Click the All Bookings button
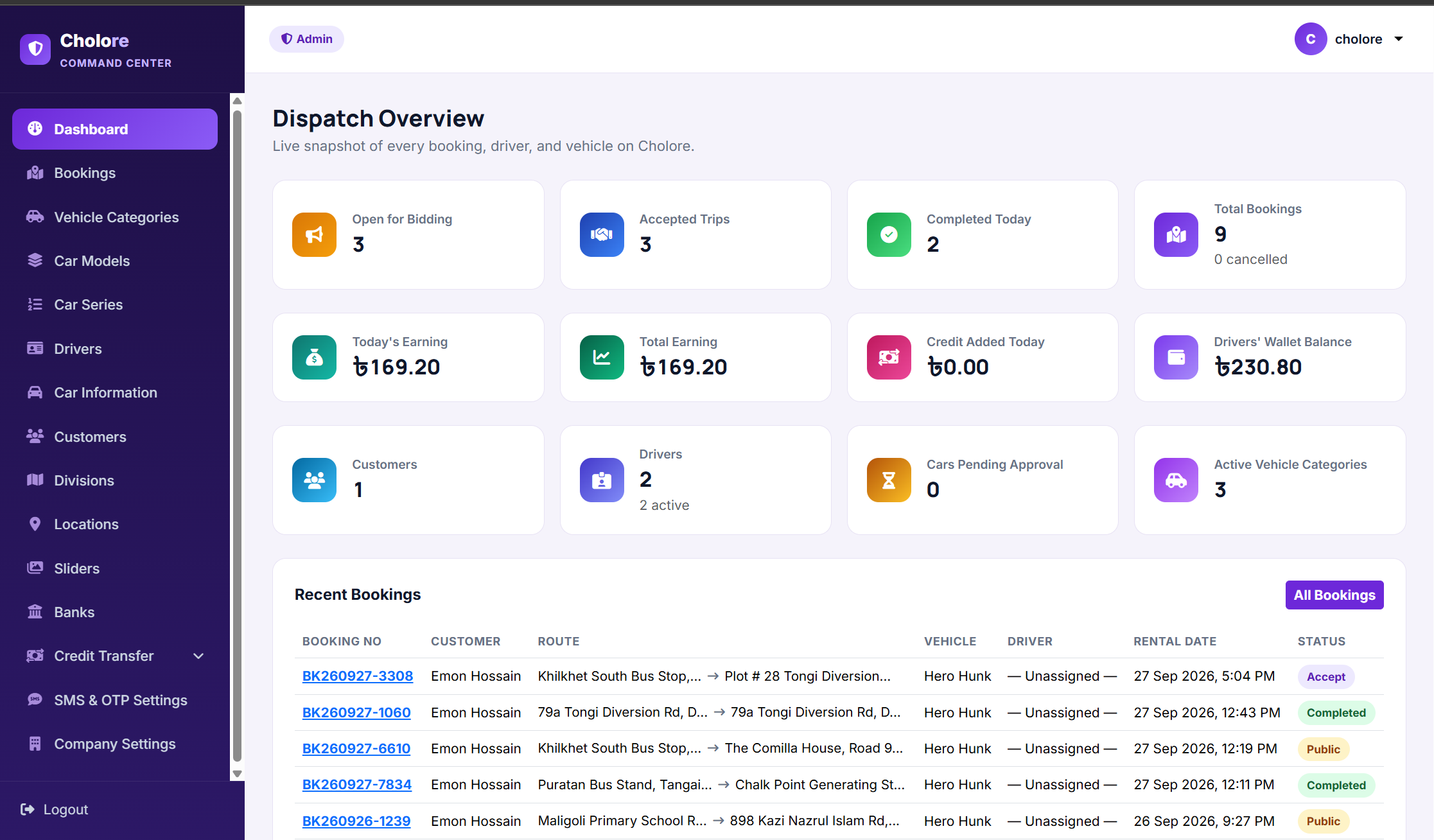 [1334, 595]
